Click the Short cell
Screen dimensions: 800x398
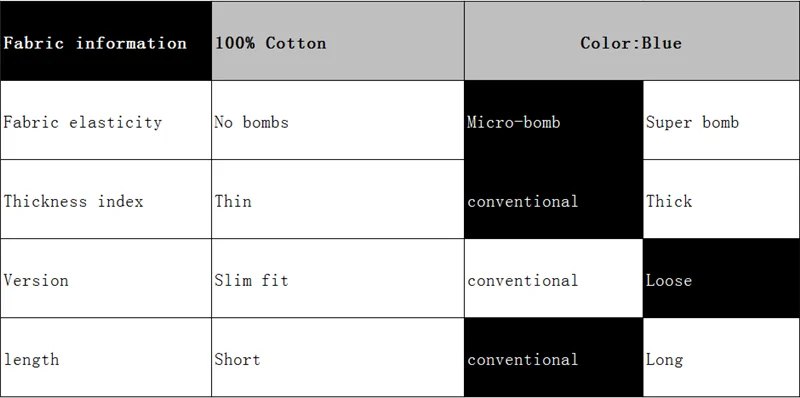(x=338, y=357)
